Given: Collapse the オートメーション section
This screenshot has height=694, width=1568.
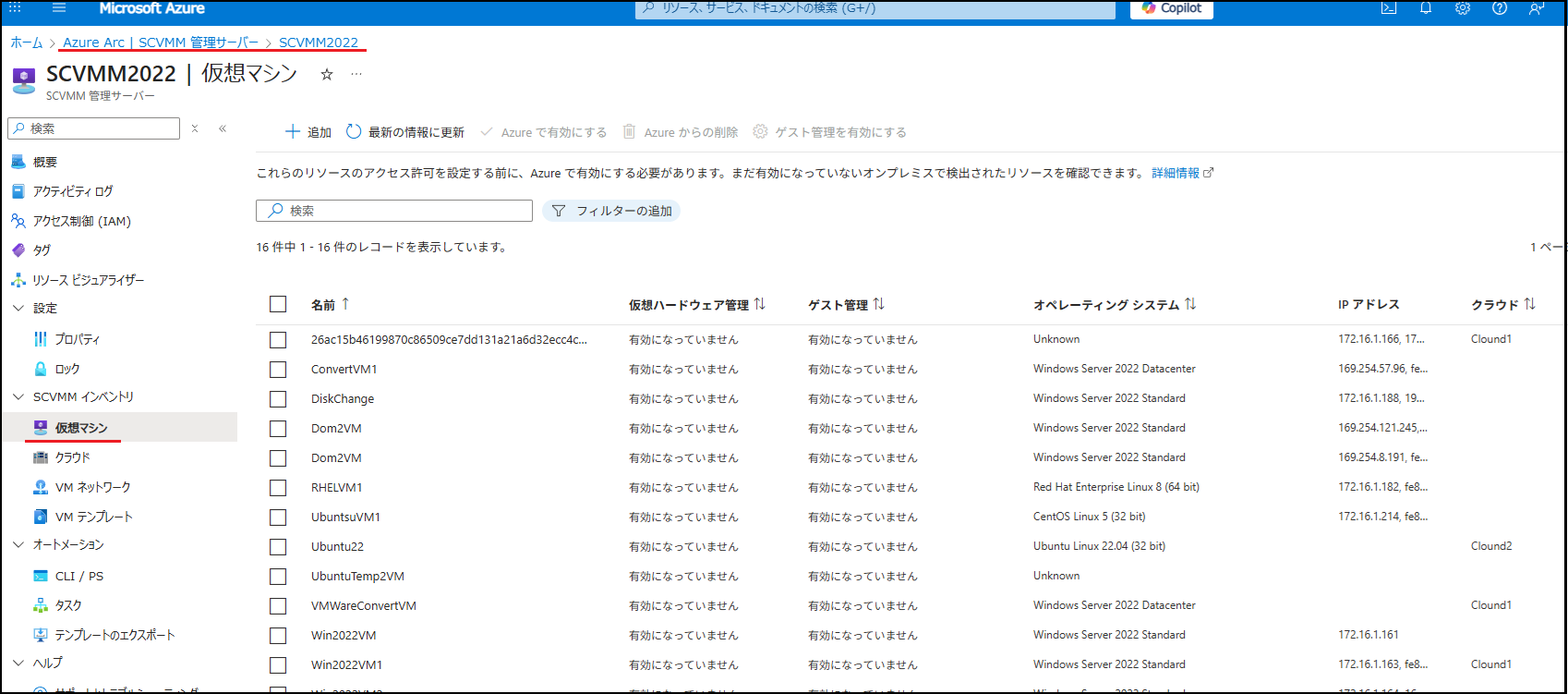Looking at the screenshot, I should (18, 545).
